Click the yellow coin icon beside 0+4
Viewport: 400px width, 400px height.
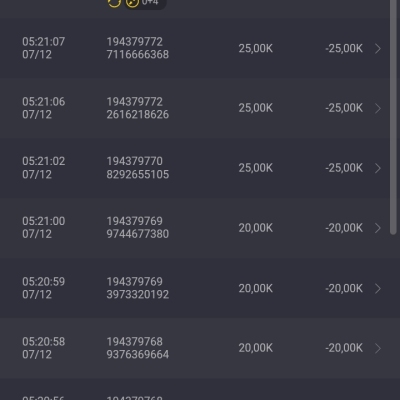[x=132, y=3]
